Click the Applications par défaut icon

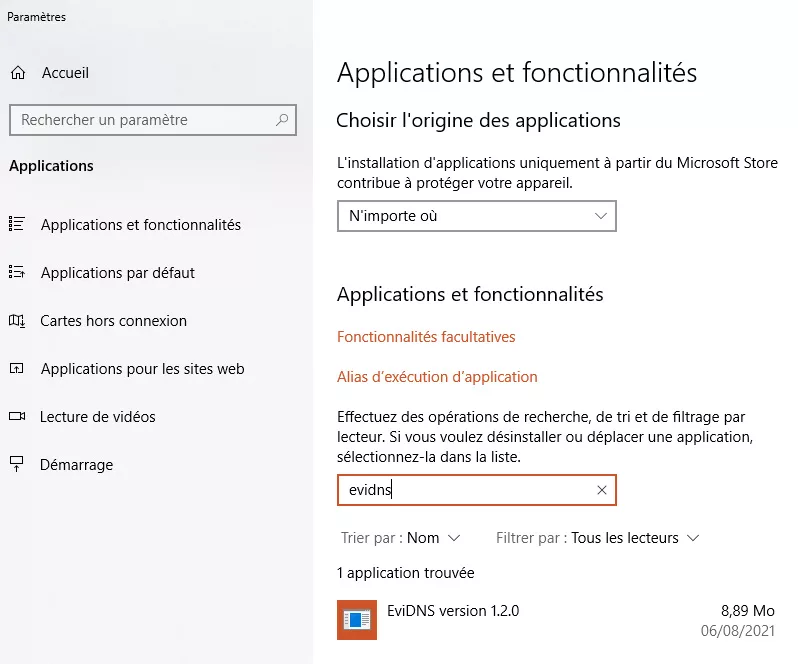click(16, 273)
